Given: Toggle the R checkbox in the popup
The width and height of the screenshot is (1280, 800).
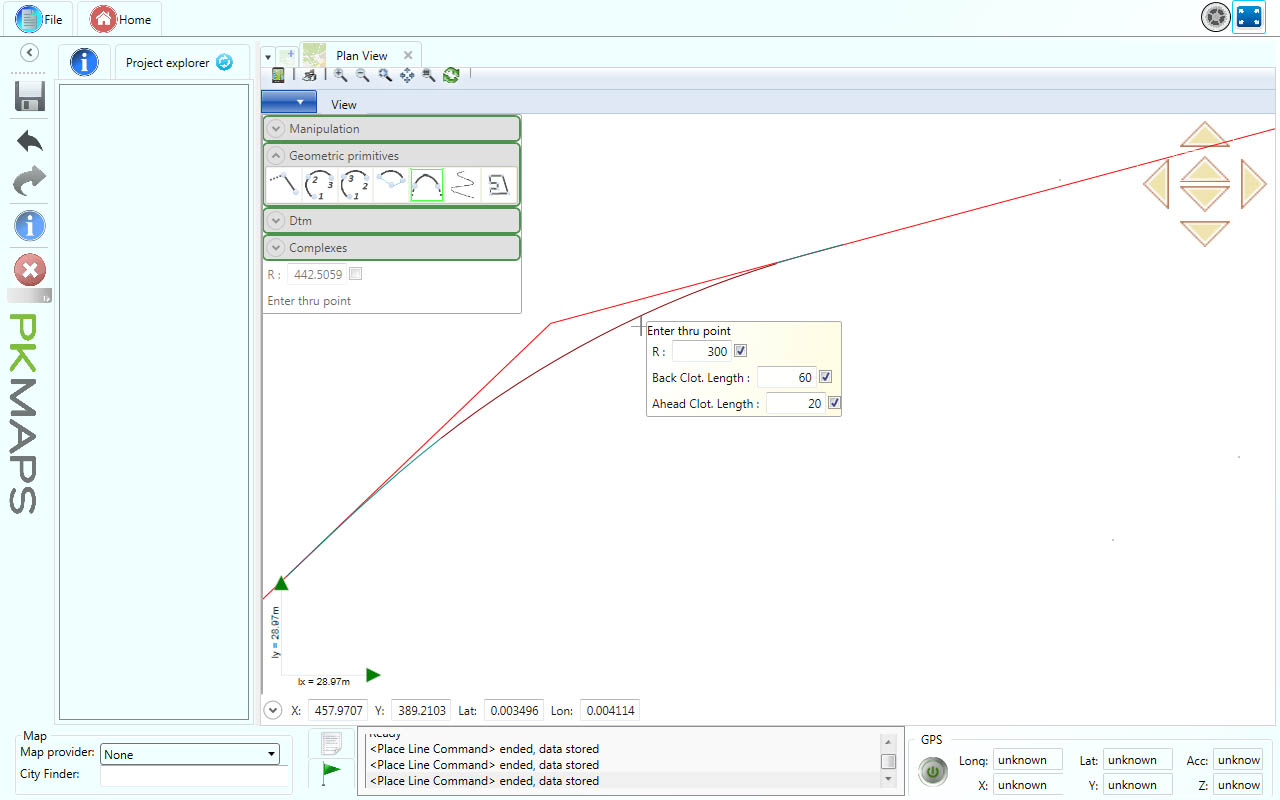Looking at the screenshot, I should [x=740, y=351].
